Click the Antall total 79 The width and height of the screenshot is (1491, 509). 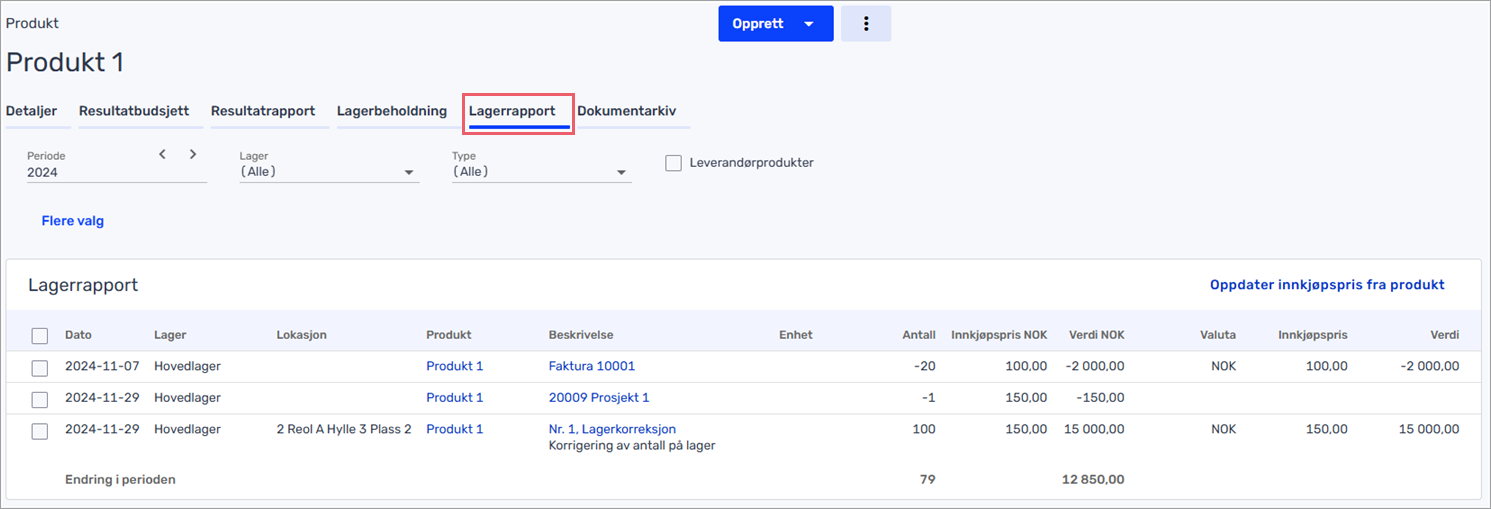click(928, 479)
